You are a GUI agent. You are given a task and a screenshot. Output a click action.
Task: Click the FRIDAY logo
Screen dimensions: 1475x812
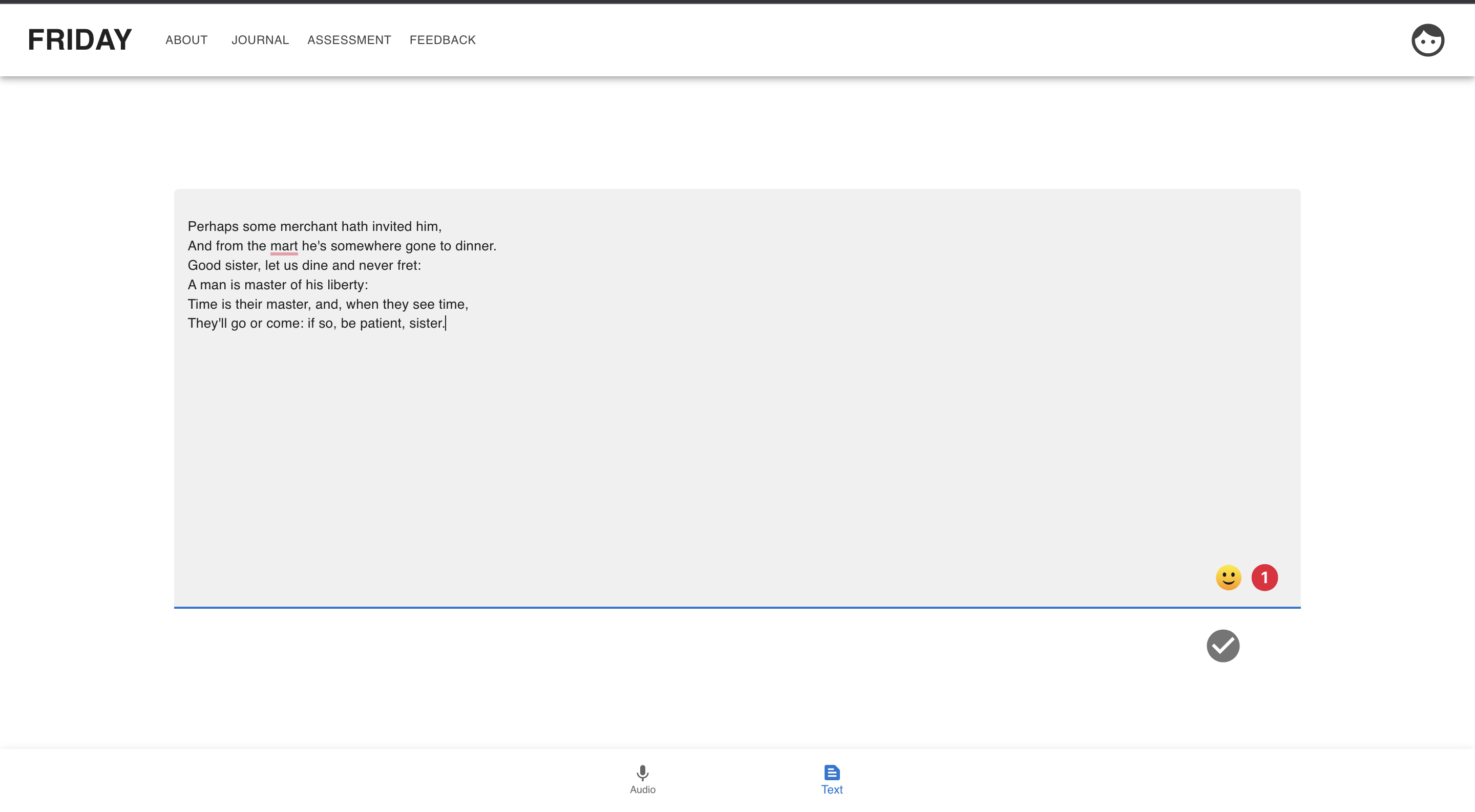click(x=79, y=40)
